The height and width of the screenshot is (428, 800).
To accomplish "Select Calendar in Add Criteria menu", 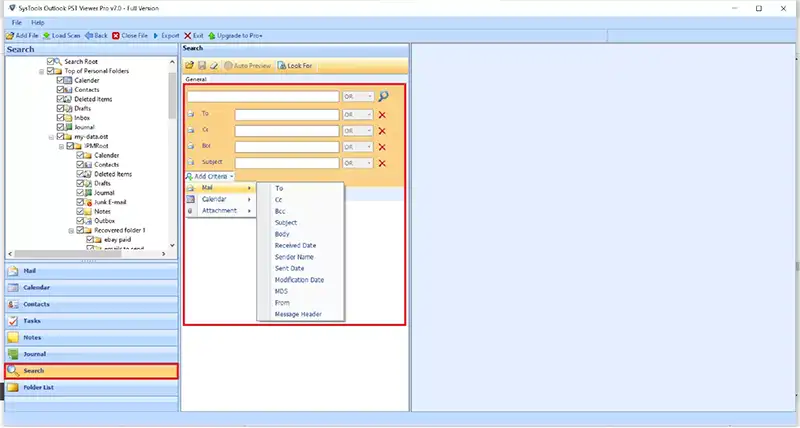I will (x=220, y=199).
